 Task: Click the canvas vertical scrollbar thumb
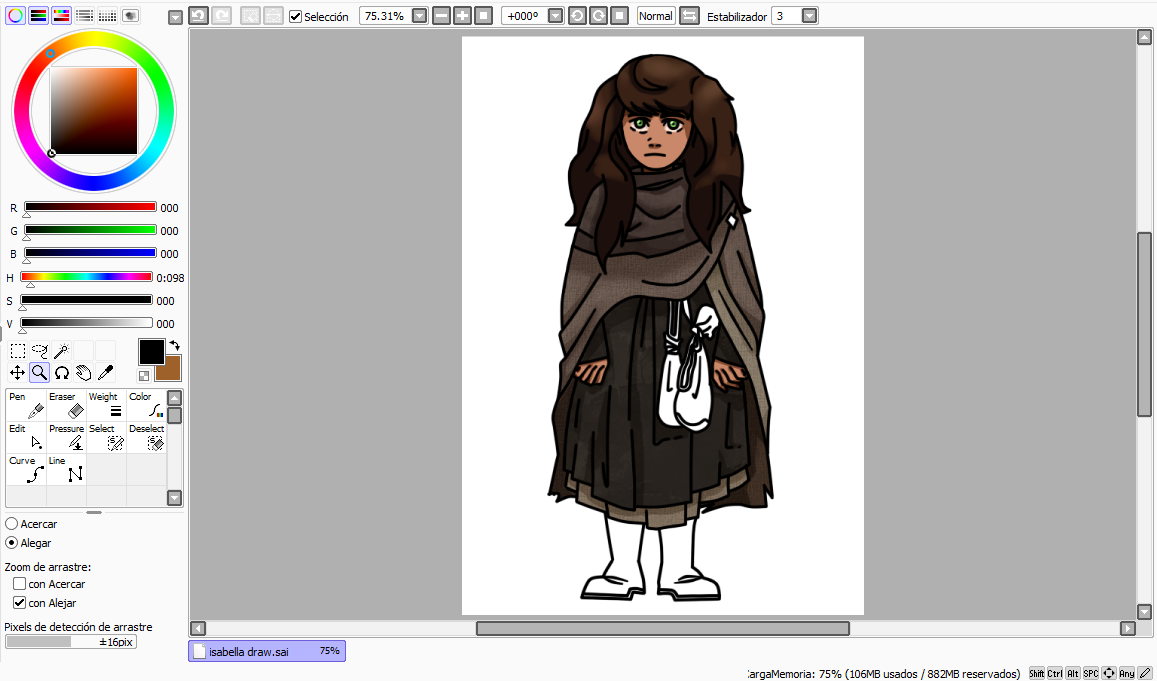click(x=1144, y=325)
